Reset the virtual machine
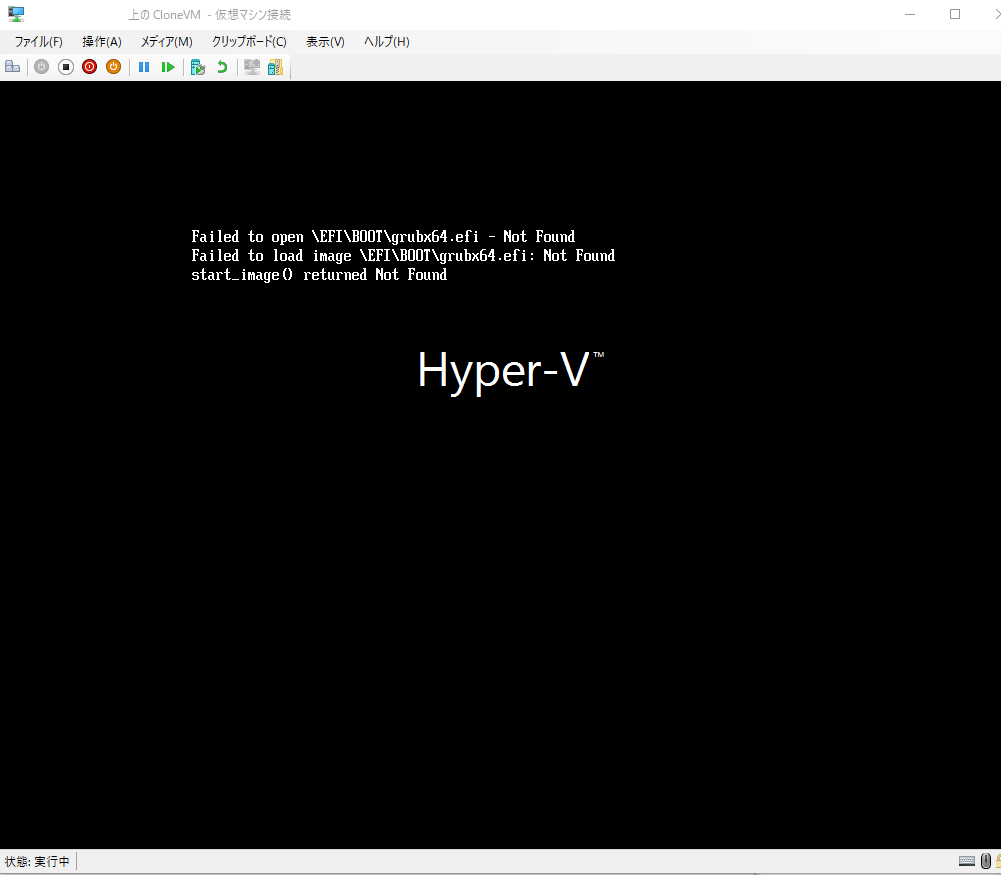 168,66
